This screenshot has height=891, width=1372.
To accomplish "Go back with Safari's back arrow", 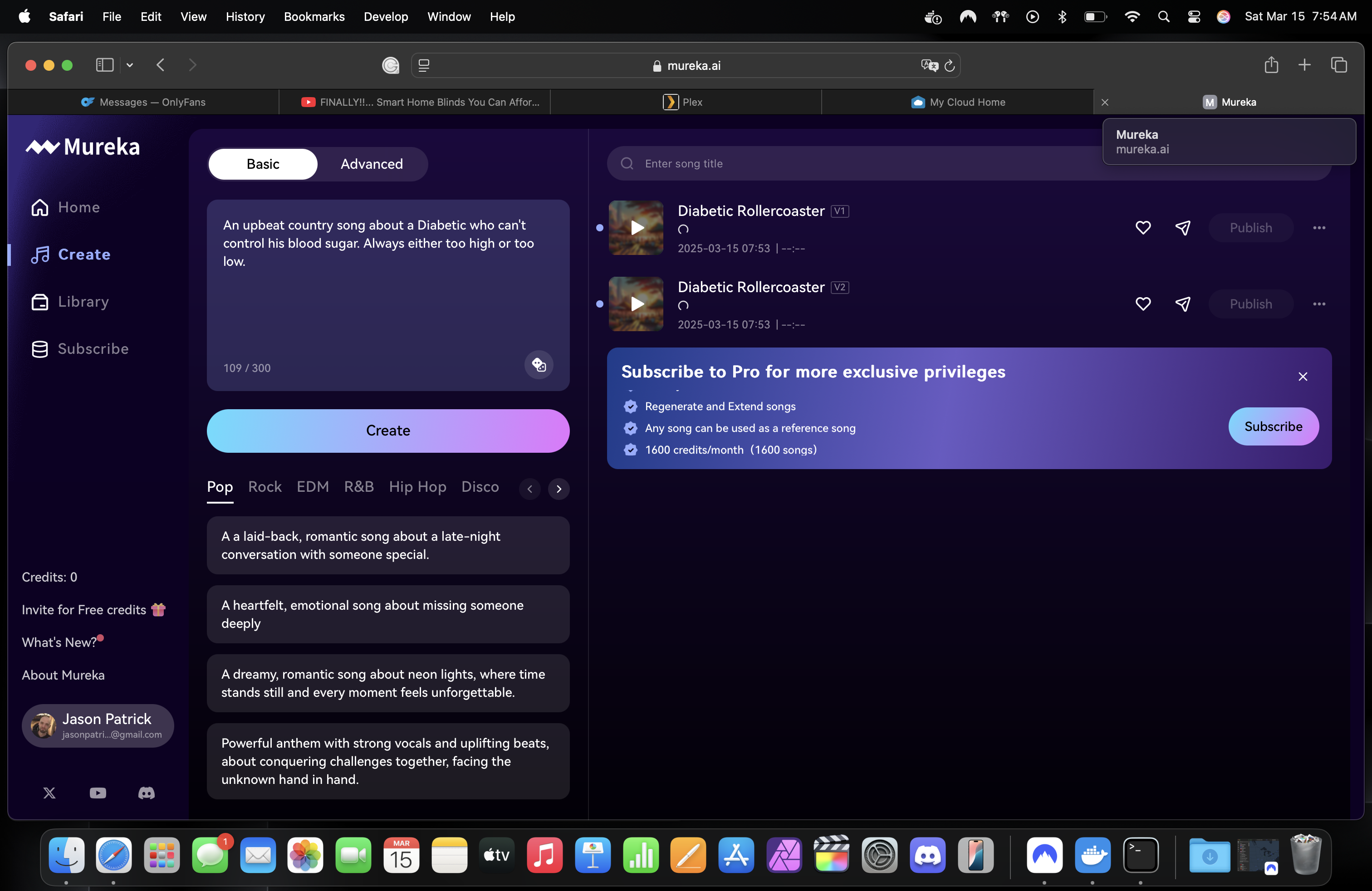I will tap(160, 65).
